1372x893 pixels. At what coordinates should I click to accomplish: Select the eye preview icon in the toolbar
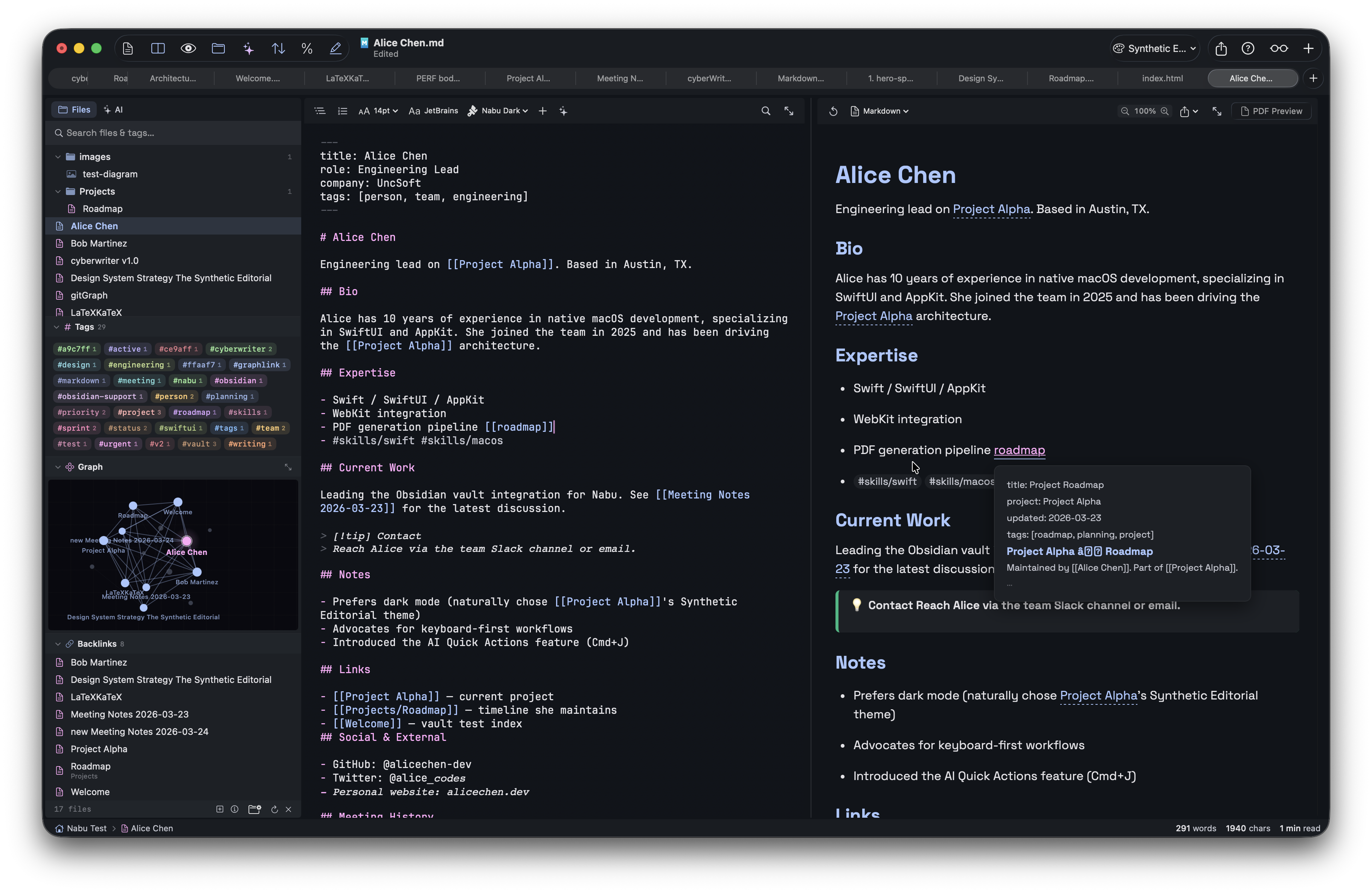188,49
